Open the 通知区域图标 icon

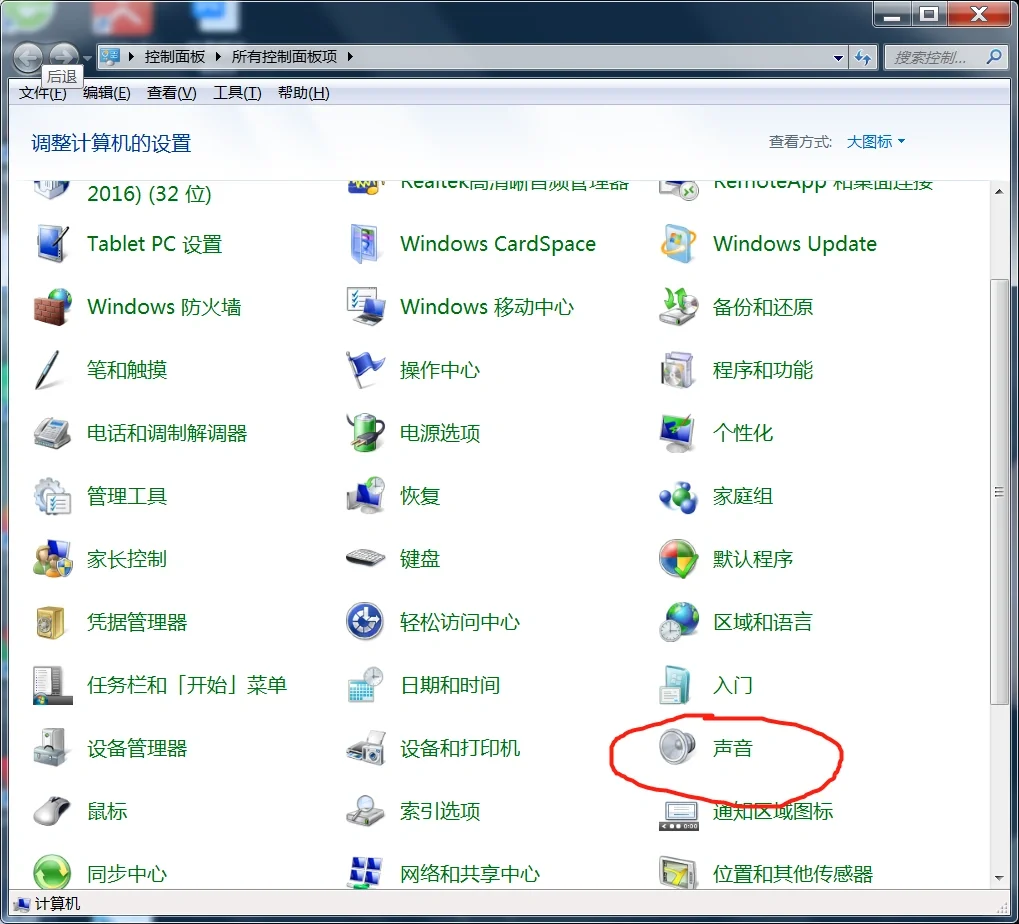click(x=678, y=816)
